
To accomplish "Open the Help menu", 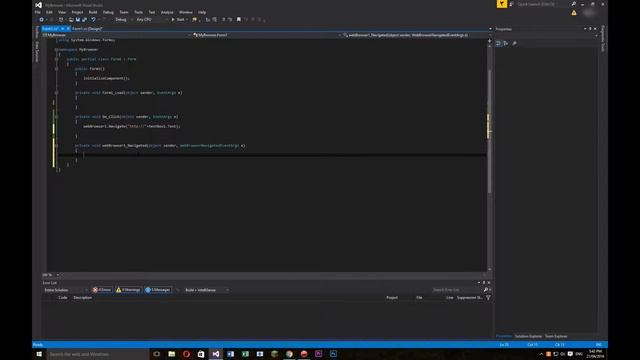I will click(202, 12).
